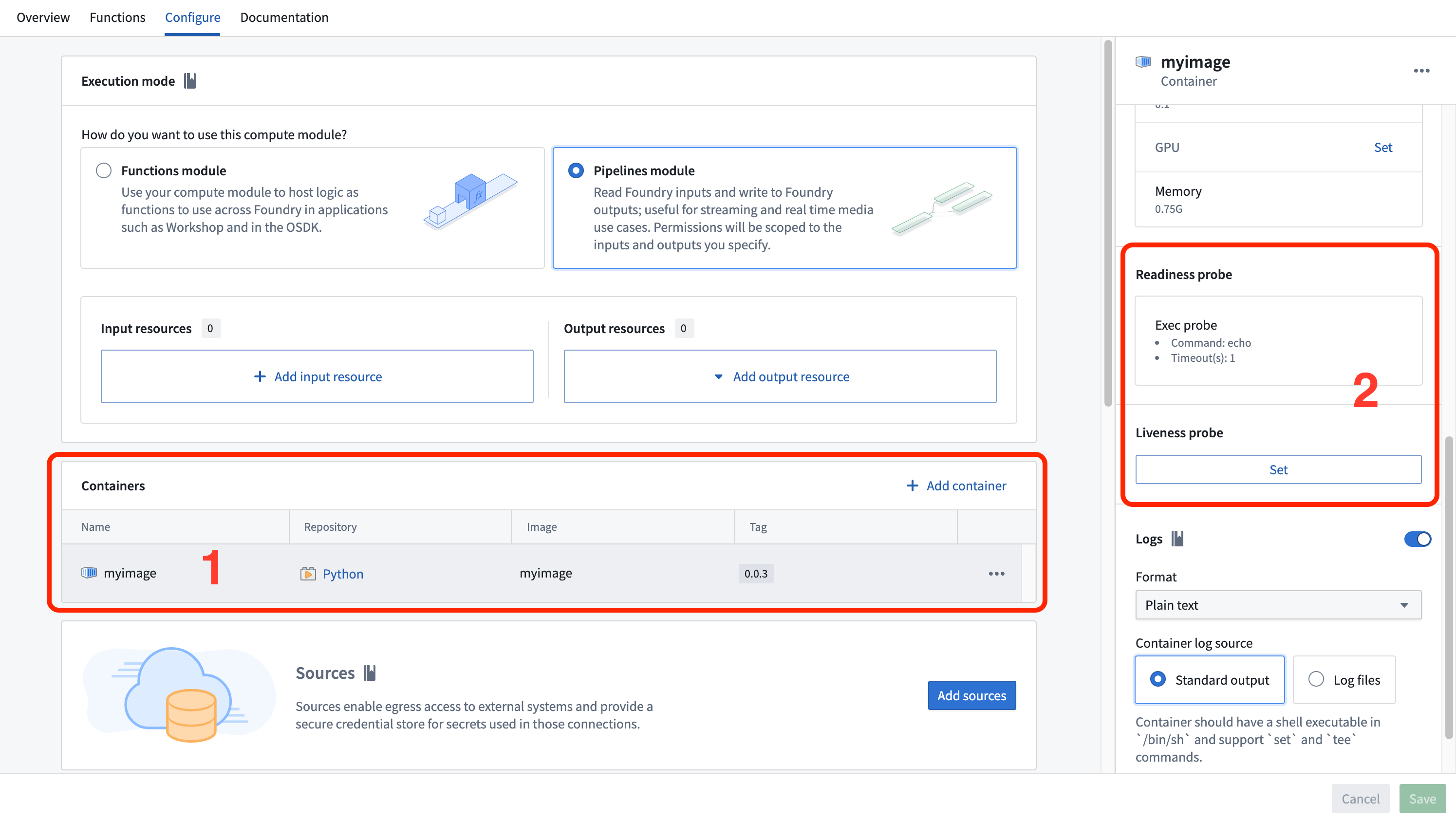Open documentation icon beside Execution mode heading
Screen dimensions: 1456x822
tap(190, 81)
